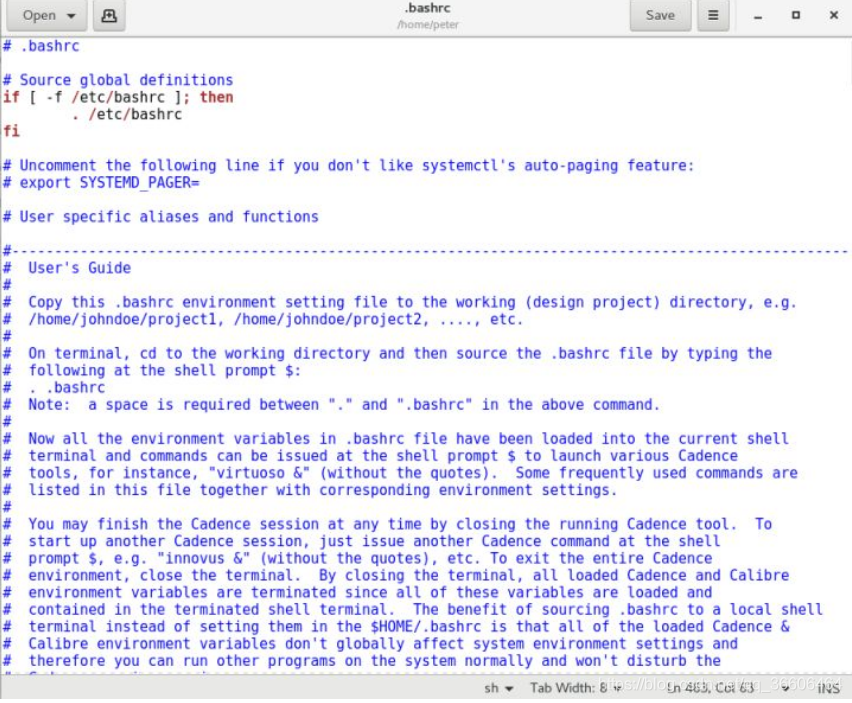Screen dimensions: 852x703
Task: Open the file chooser via Open button
Action: pos(48,15)
